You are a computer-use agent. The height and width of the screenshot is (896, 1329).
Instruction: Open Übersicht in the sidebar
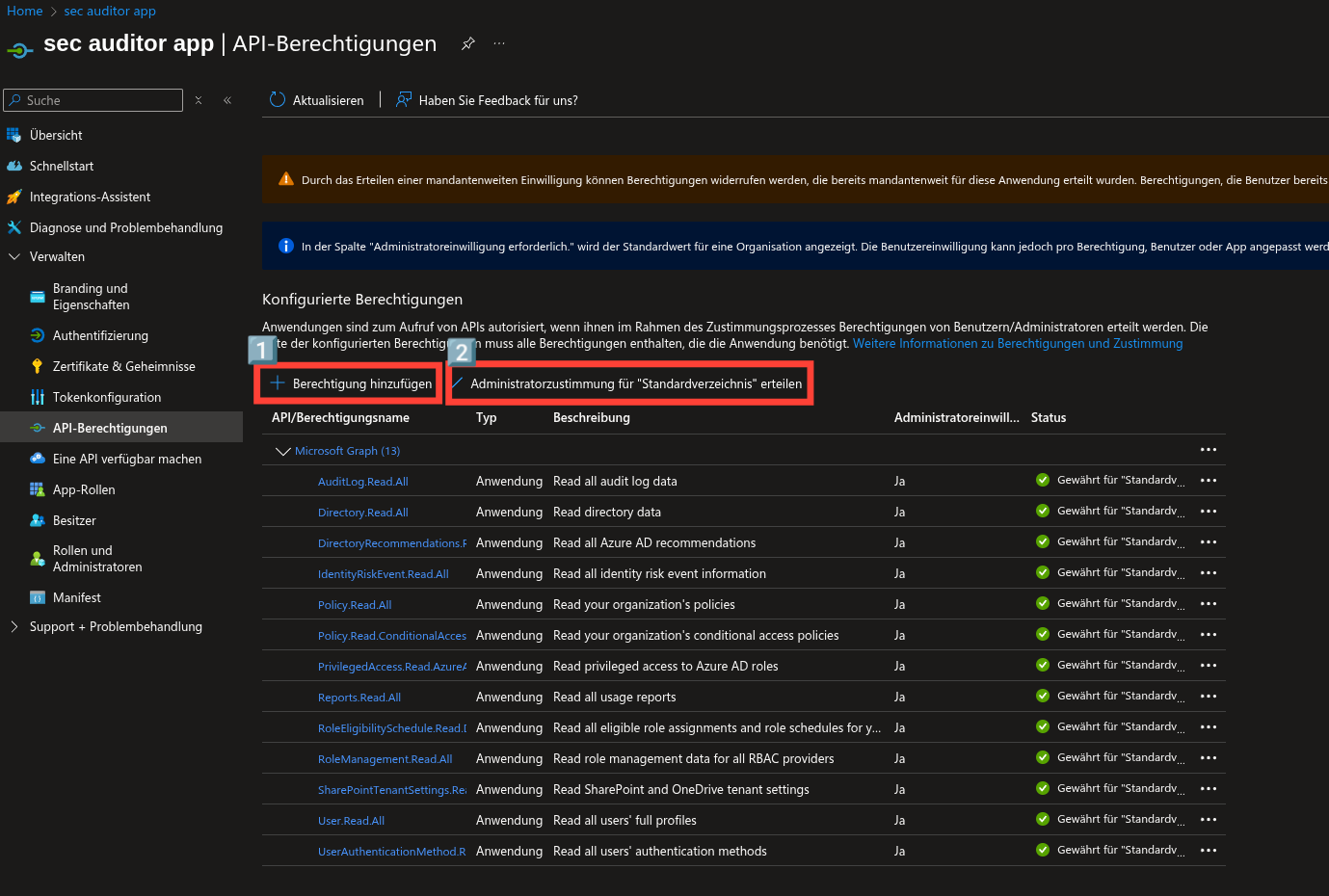[x=56, y=135]
